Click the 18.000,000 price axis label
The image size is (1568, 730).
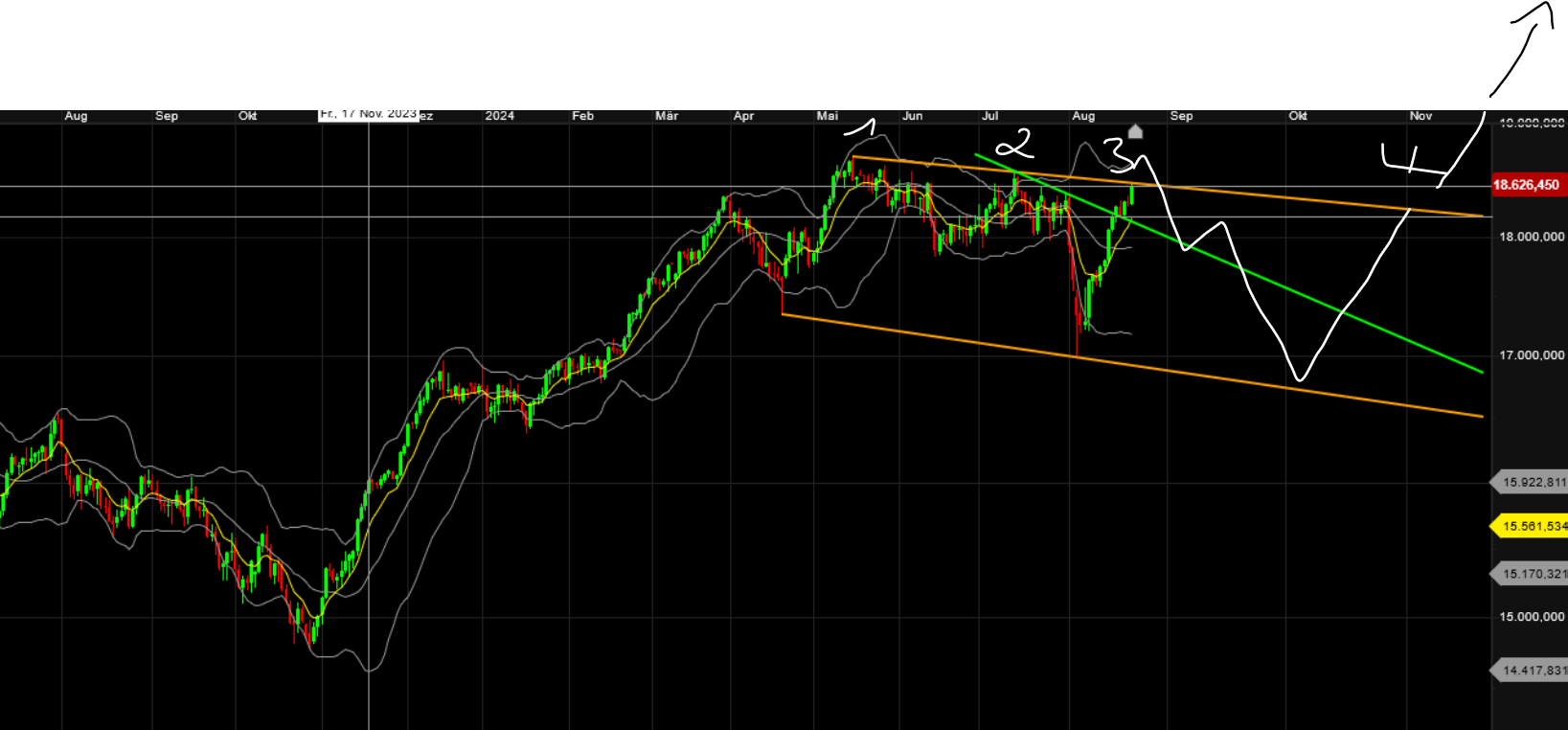(x=1532, y=237)
